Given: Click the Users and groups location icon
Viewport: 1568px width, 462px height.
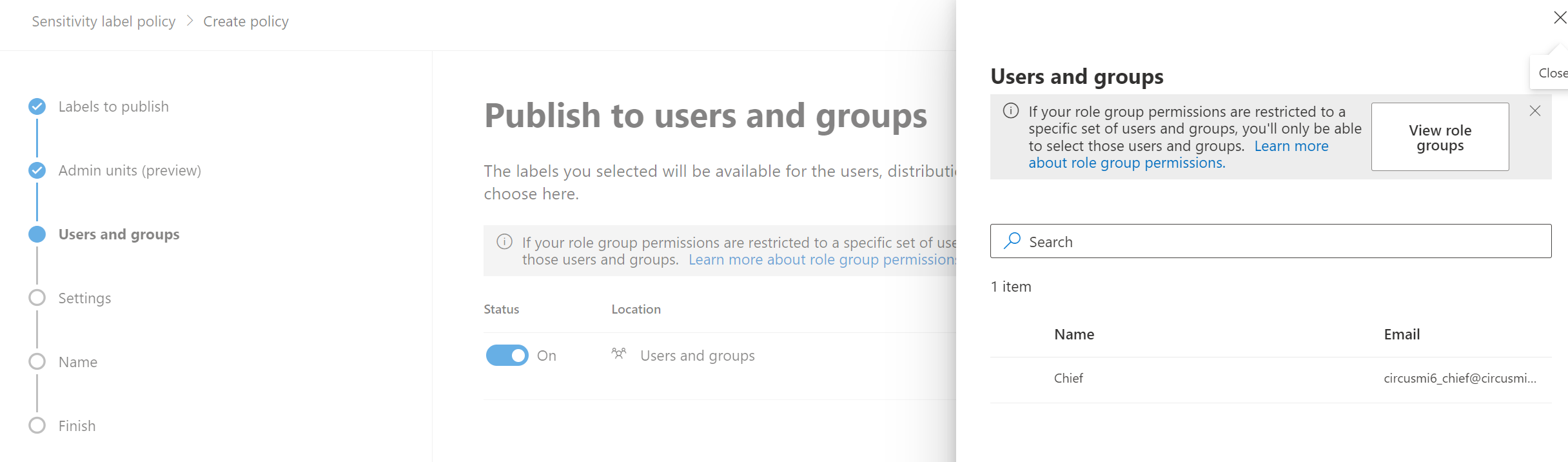Looking at the screenshot, I should point(618,354).
